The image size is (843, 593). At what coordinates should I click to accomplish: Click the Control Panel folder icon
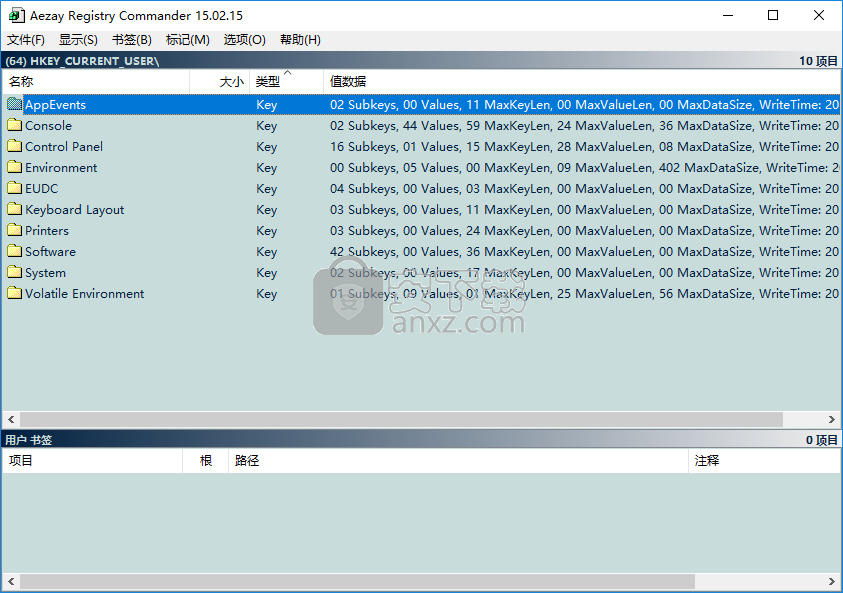tap(15, 146)
